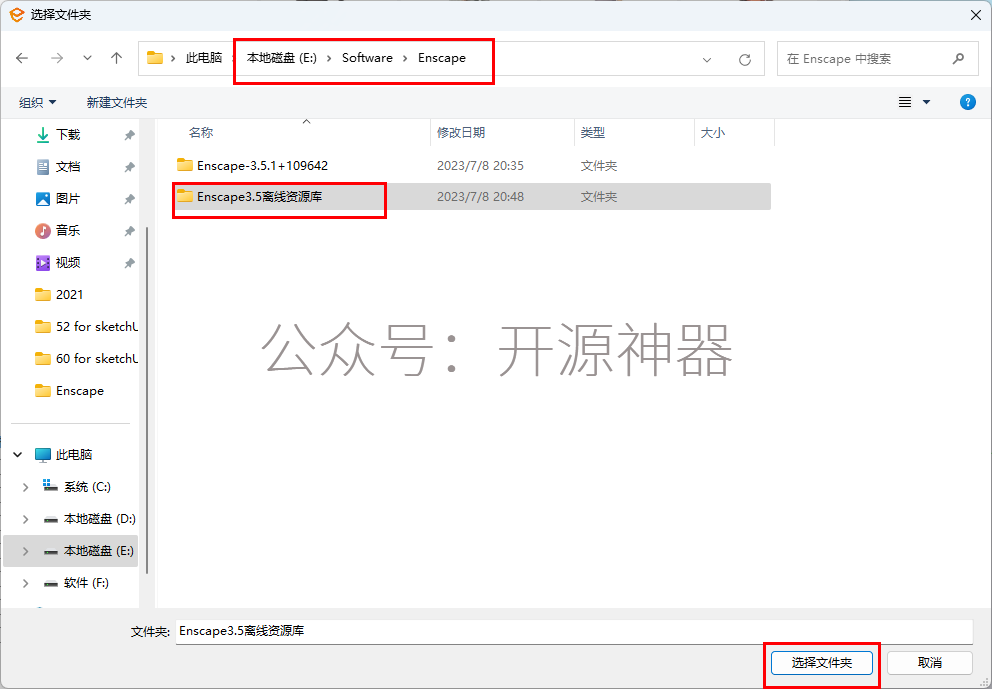Refresh the Enscape folder view
The height and width of the screenshot is (689, 992).
click(x=745, y=59)
